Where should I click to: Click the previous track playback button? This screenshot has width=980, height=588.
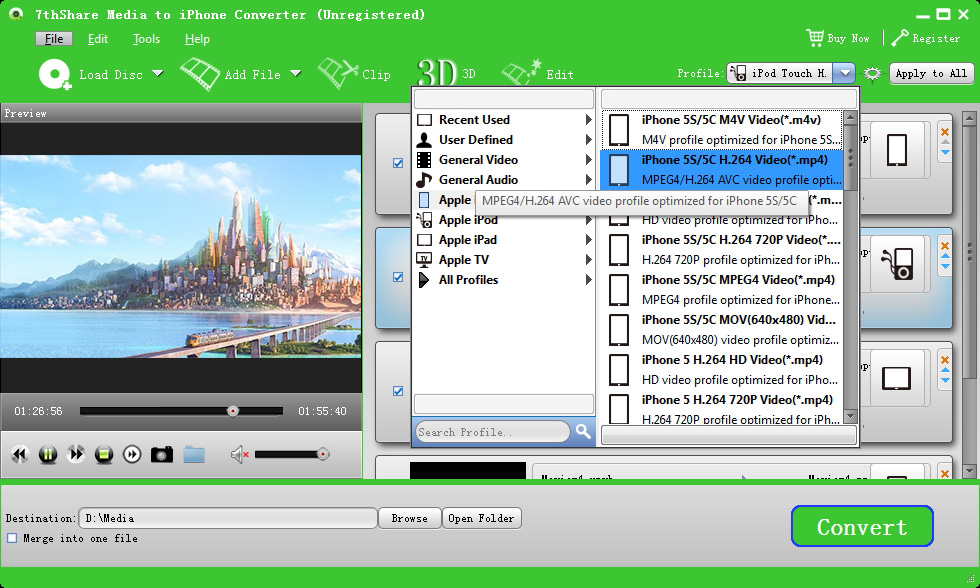[20, 454]
